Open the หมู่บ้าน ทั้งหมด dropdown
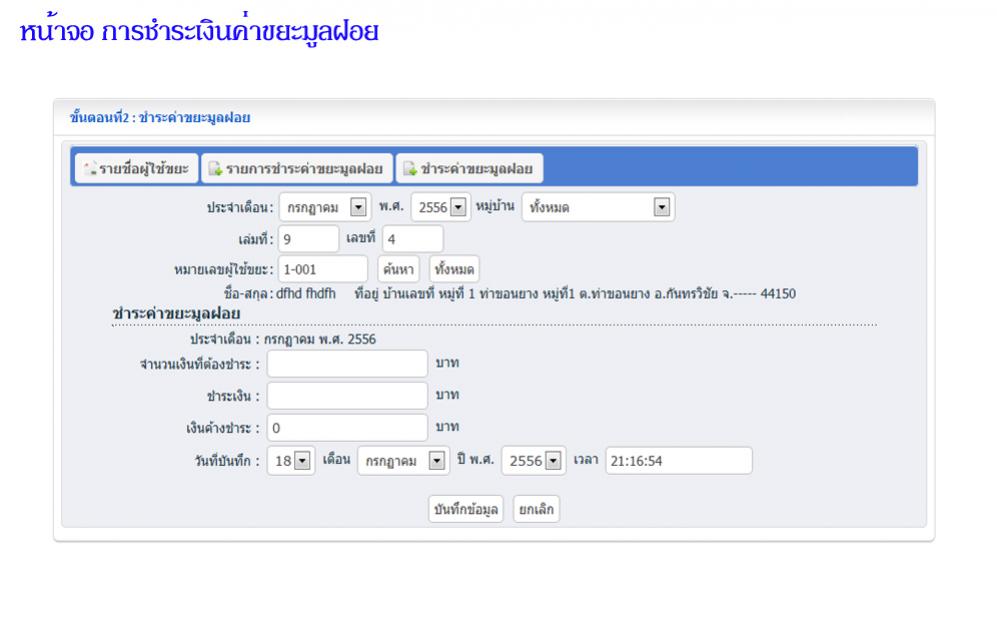Image resolution: width=997 pixels, height=628 pixels. pyautogui.click(x=598, y=207)
